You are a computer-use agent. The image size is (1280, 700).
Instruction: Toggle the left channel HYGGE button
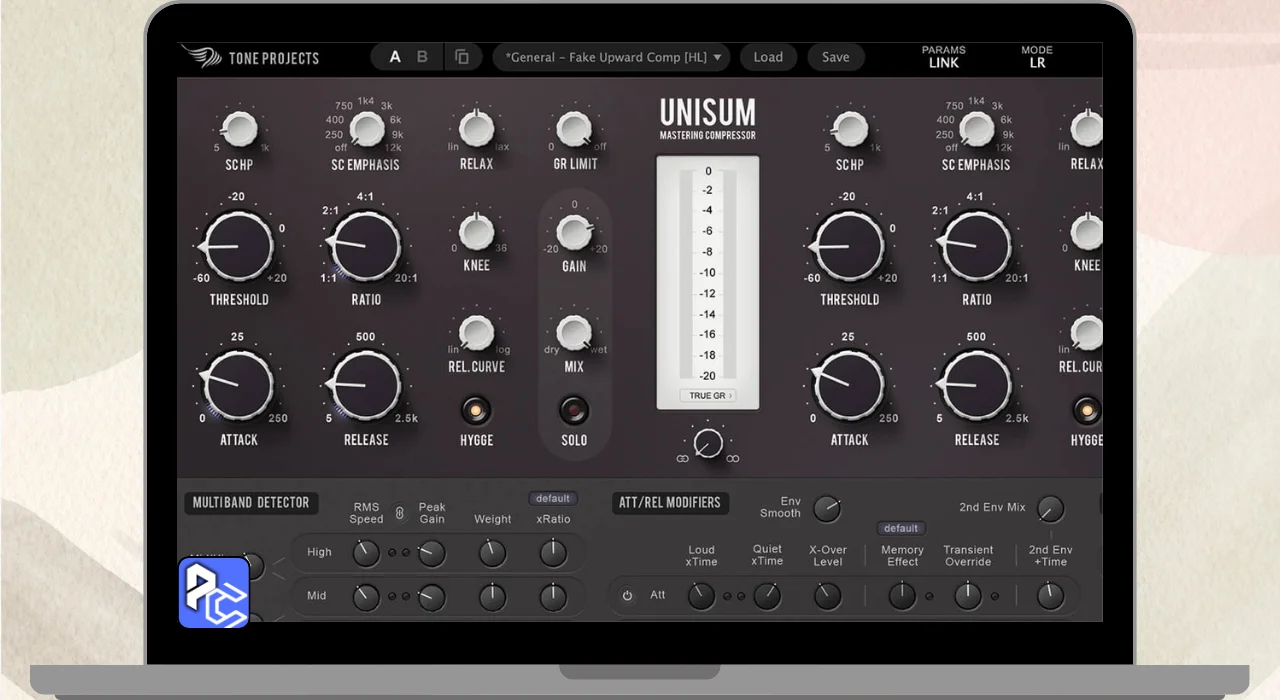476,410
